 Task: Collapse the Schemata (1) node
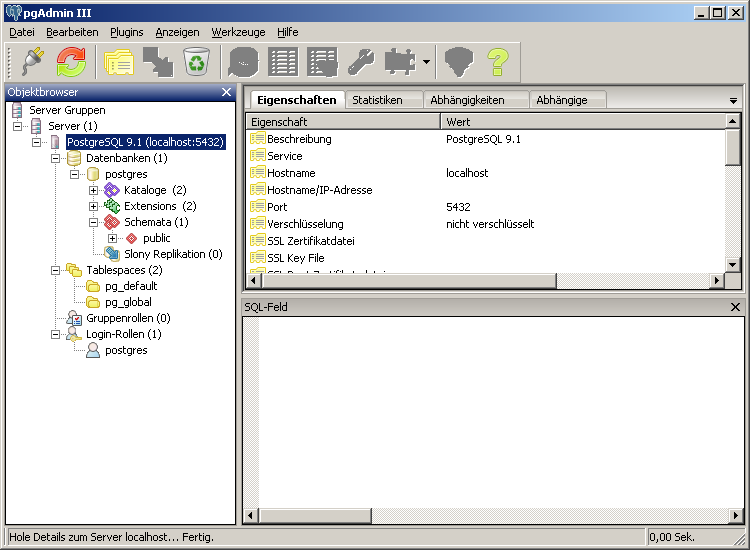tap(94, 222)
